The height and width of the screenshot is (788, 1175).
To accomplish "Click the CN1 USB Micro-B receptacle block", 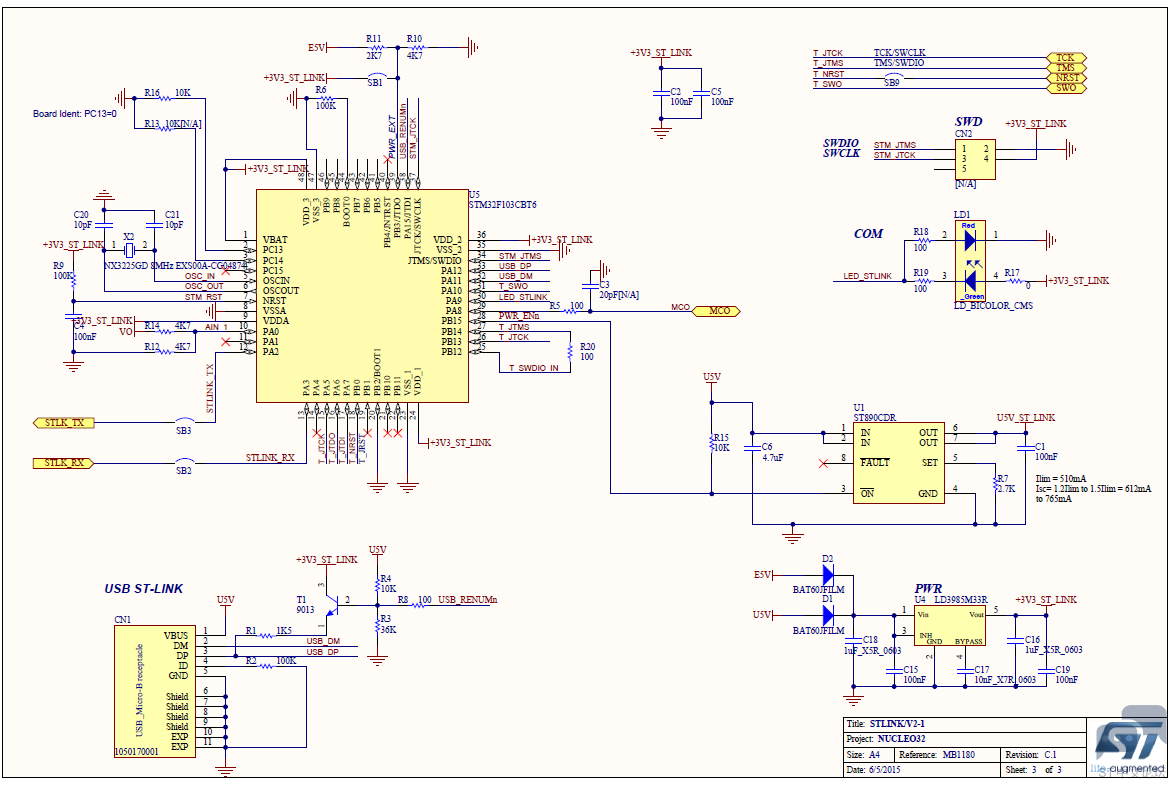I will [x=155, y=690].
